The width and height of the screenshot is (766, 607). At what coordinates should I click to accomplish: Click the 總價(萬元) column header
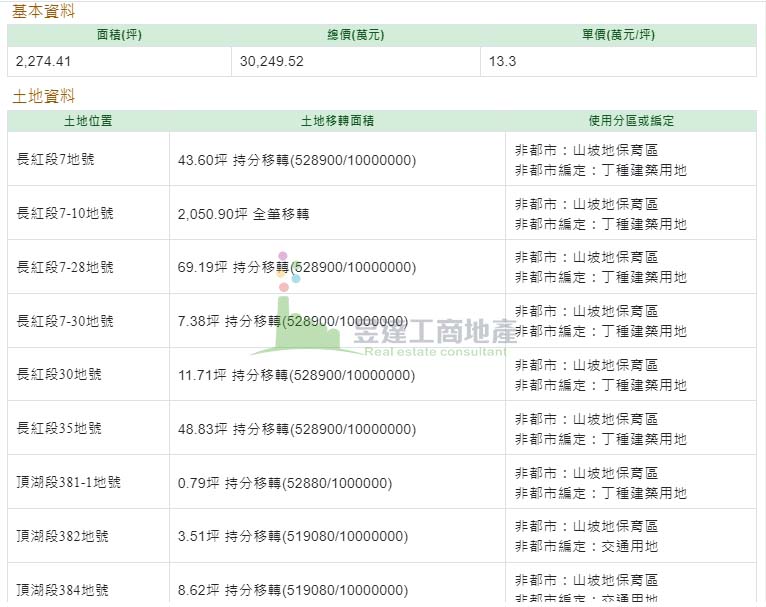pyautogui.click(x=355, y=35)
